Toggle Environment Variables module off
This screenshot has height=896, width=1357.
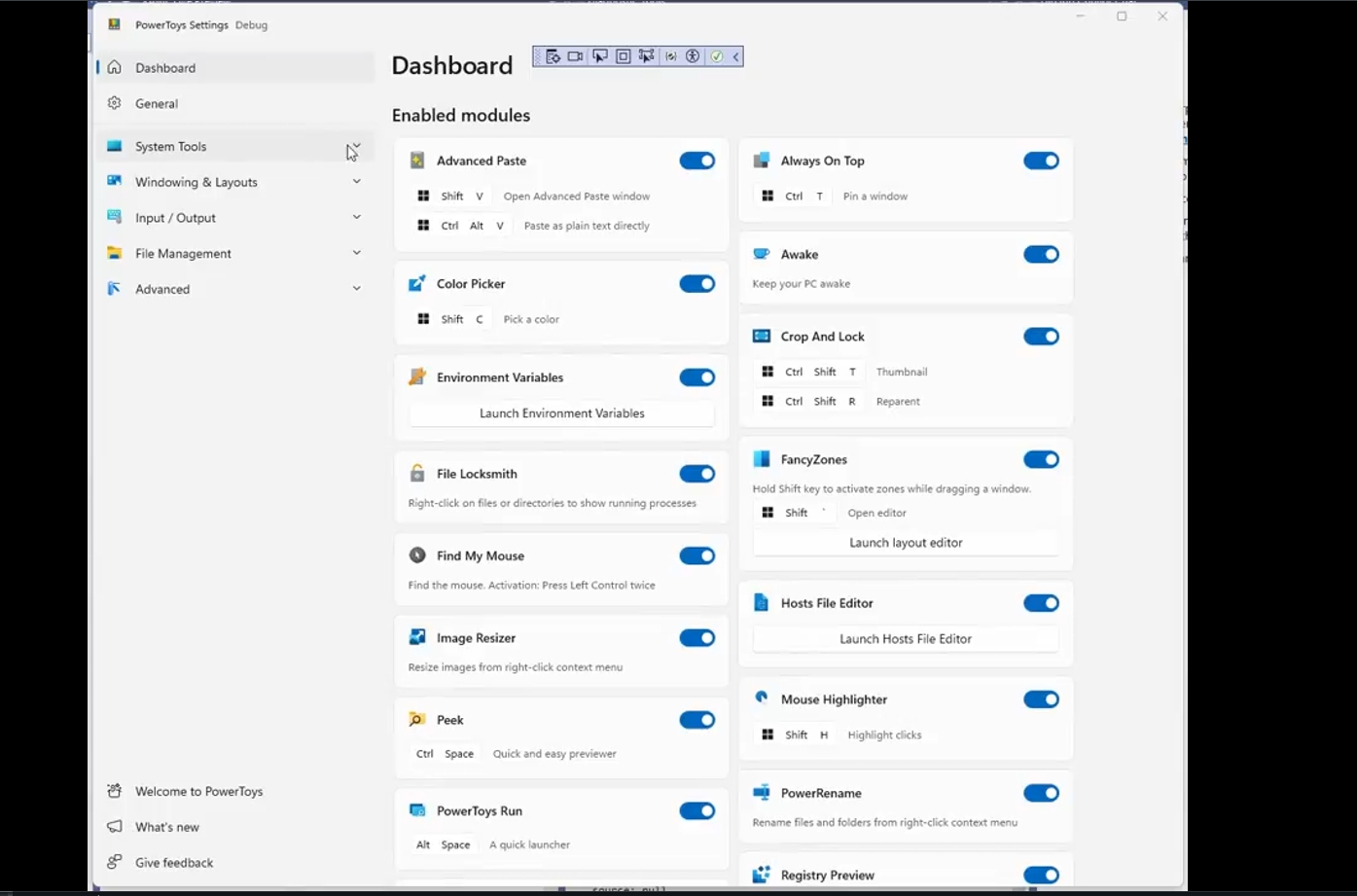click(697, 377)
